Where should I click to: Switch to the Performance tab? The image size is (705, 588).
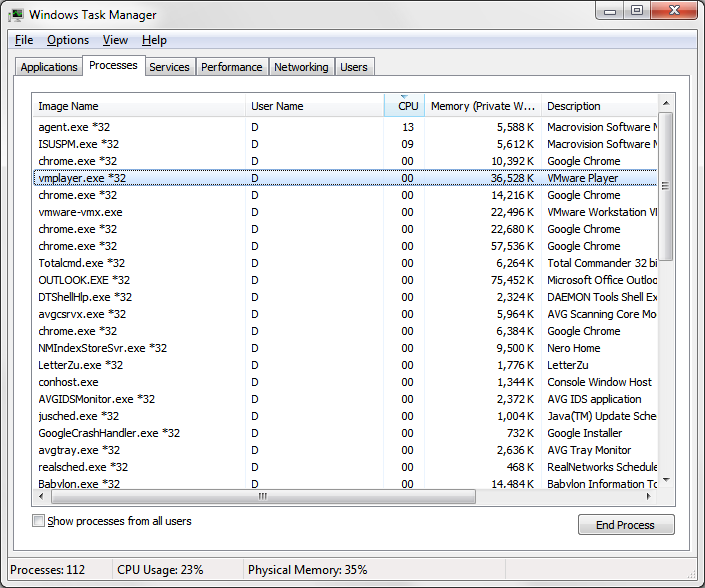231,67
